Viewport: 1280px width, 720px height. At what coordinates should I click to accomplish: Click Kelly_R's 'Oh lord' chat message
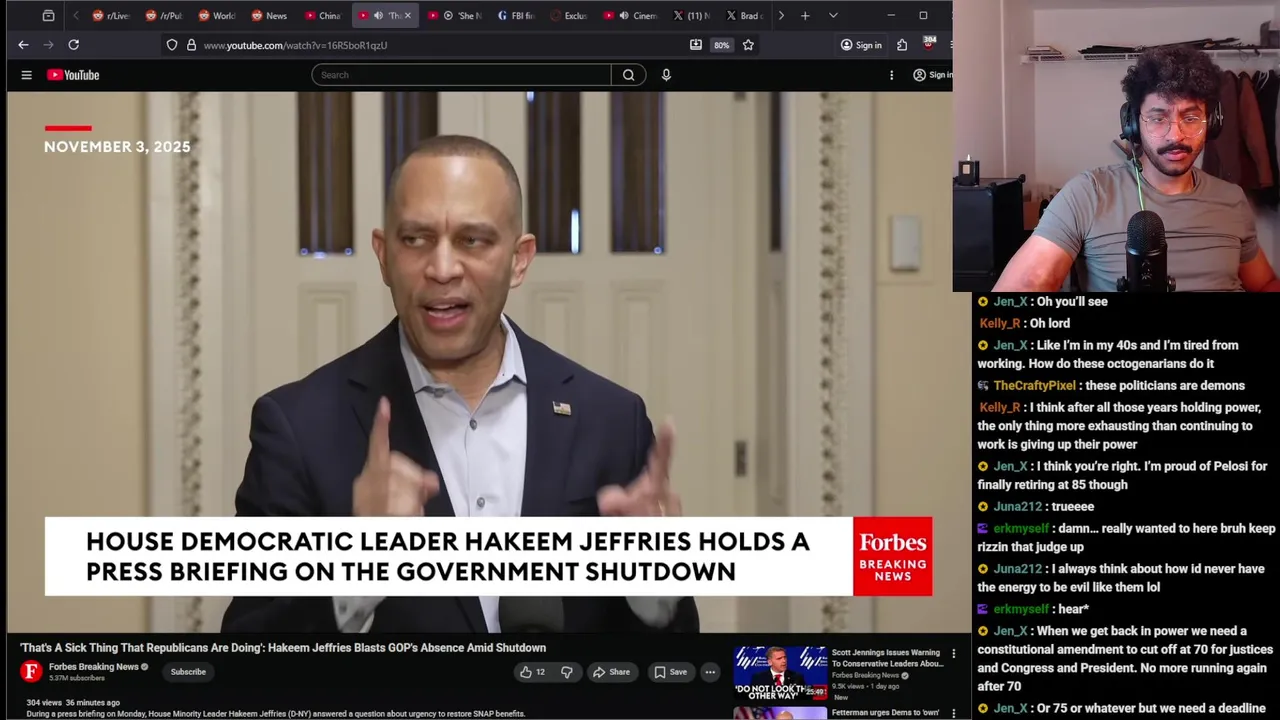(x=1025, y=323)
